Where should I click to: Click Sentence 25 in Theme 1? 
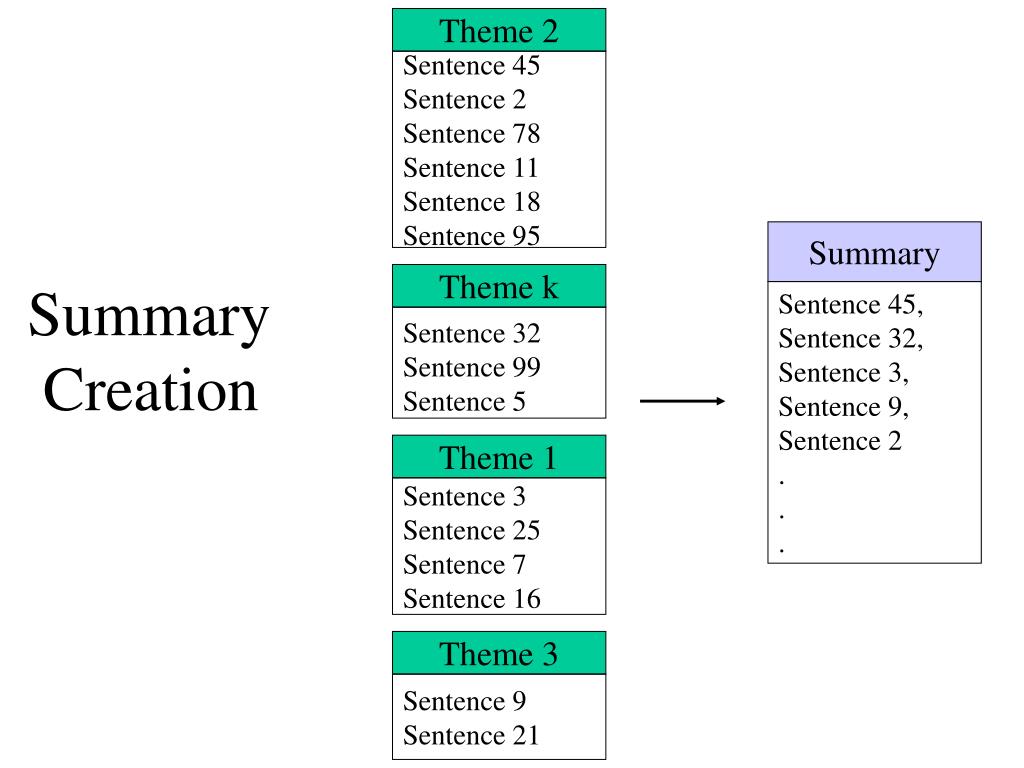[472, 530]
